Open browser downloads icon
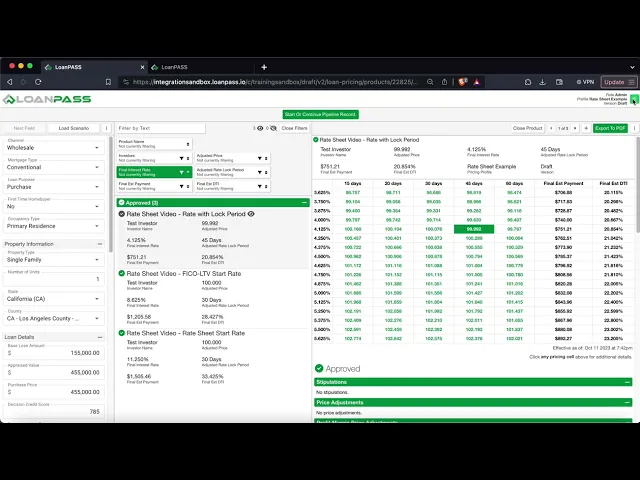Image resolution: width=640 pixels, height=480 pixels. [542, 82]
